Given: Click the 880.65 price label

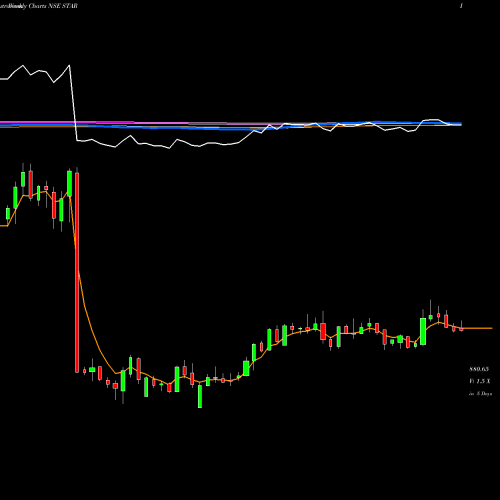Looking at the screenshot, I should [x=479, y=369].
